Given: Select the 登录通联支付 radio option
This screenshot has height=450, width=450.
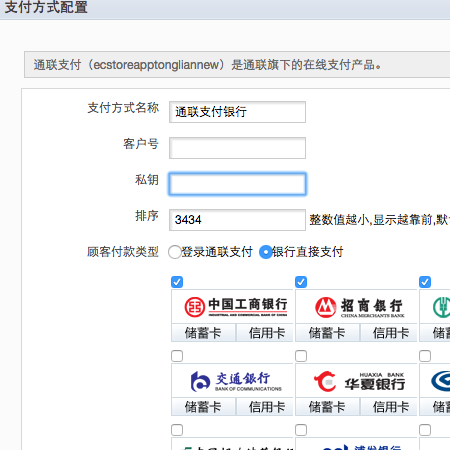Looking at the screenshot, I should point(175,252).
